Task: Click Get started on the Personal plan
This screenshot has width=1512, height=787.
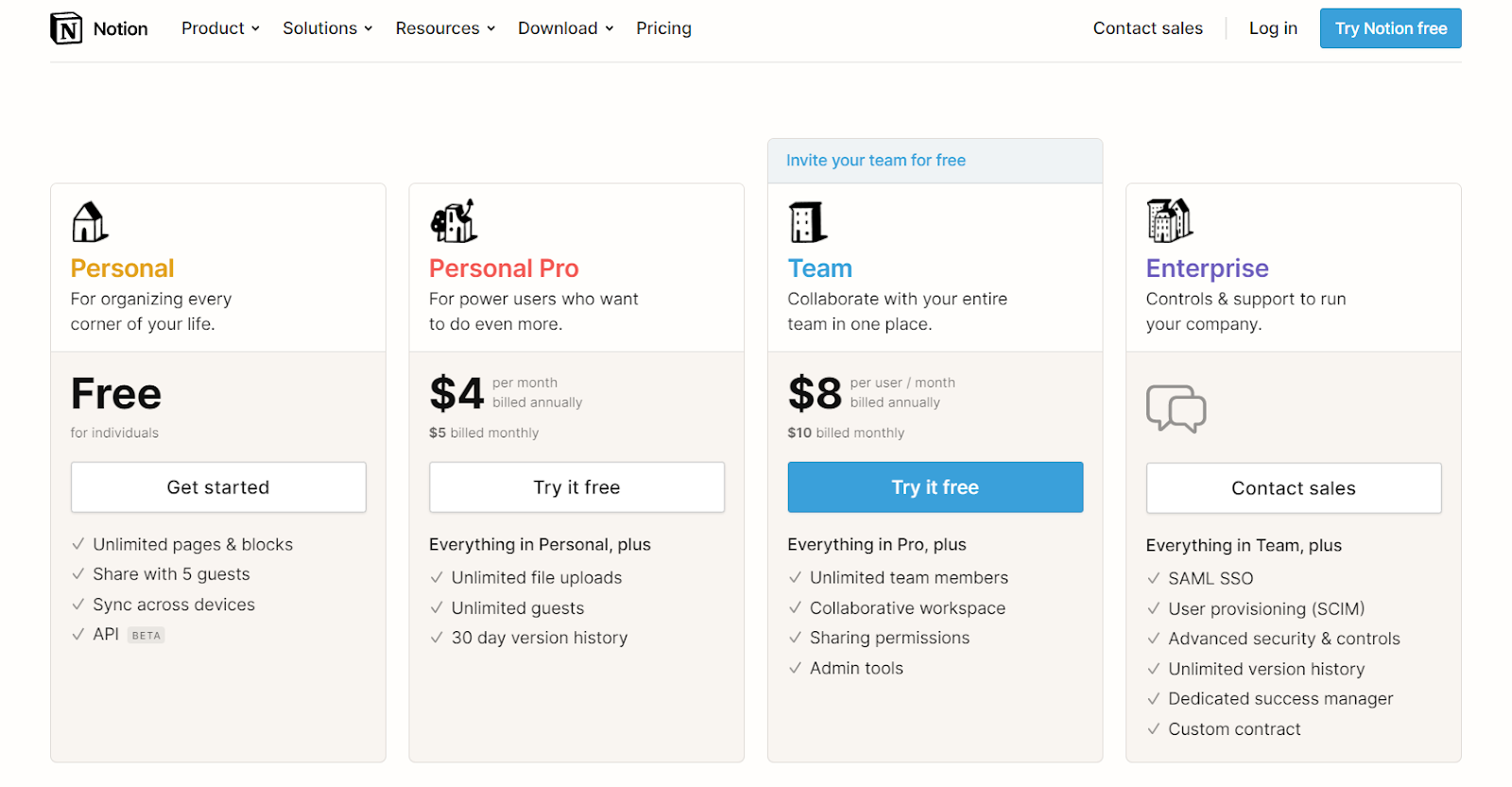Action: [x=218, y=488]
